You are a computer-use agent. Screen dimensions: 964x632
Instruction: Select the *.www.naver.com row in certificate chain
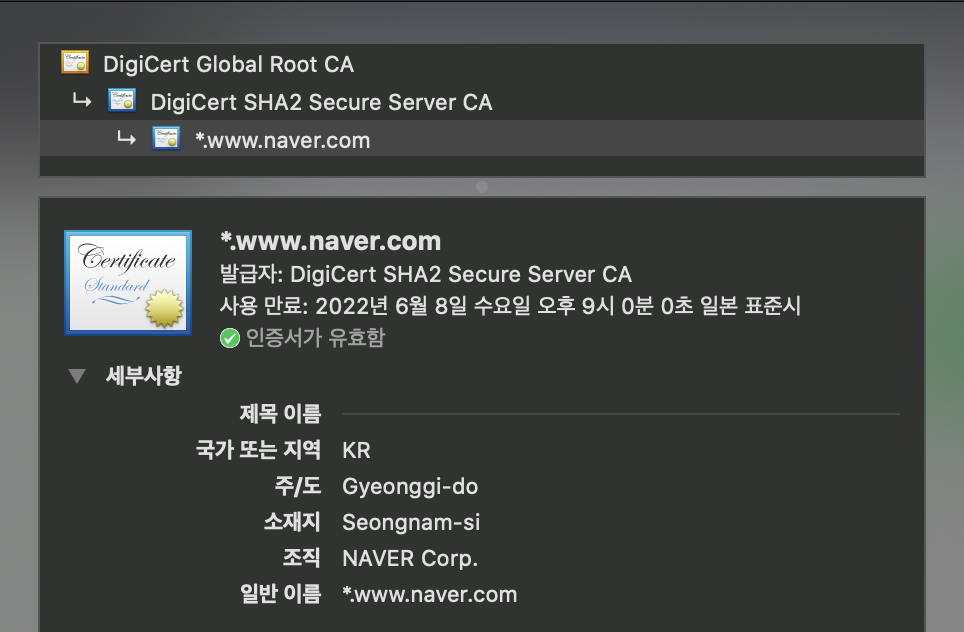click(481, 138)
